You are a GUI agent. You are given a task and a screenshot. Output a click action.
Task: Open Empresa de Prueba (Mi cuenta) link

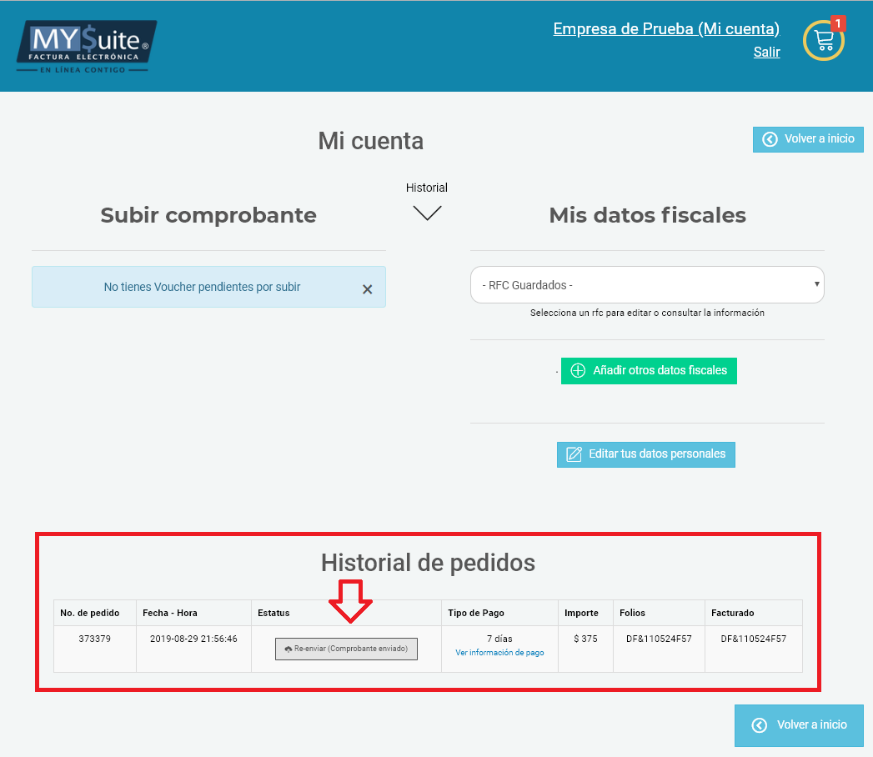point(666,29)
